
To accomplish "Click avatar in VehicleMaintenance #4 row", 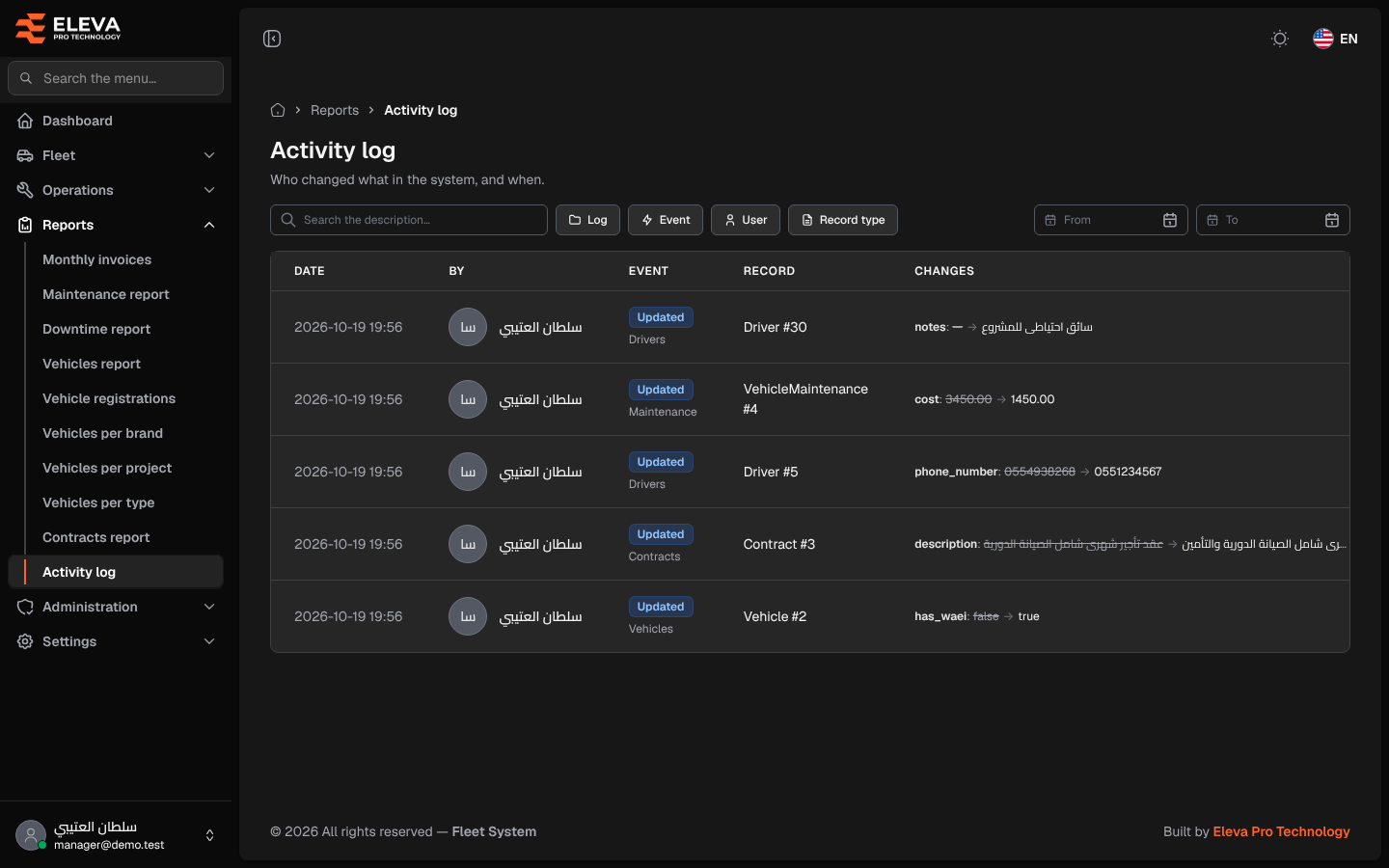I will point(468,399).
